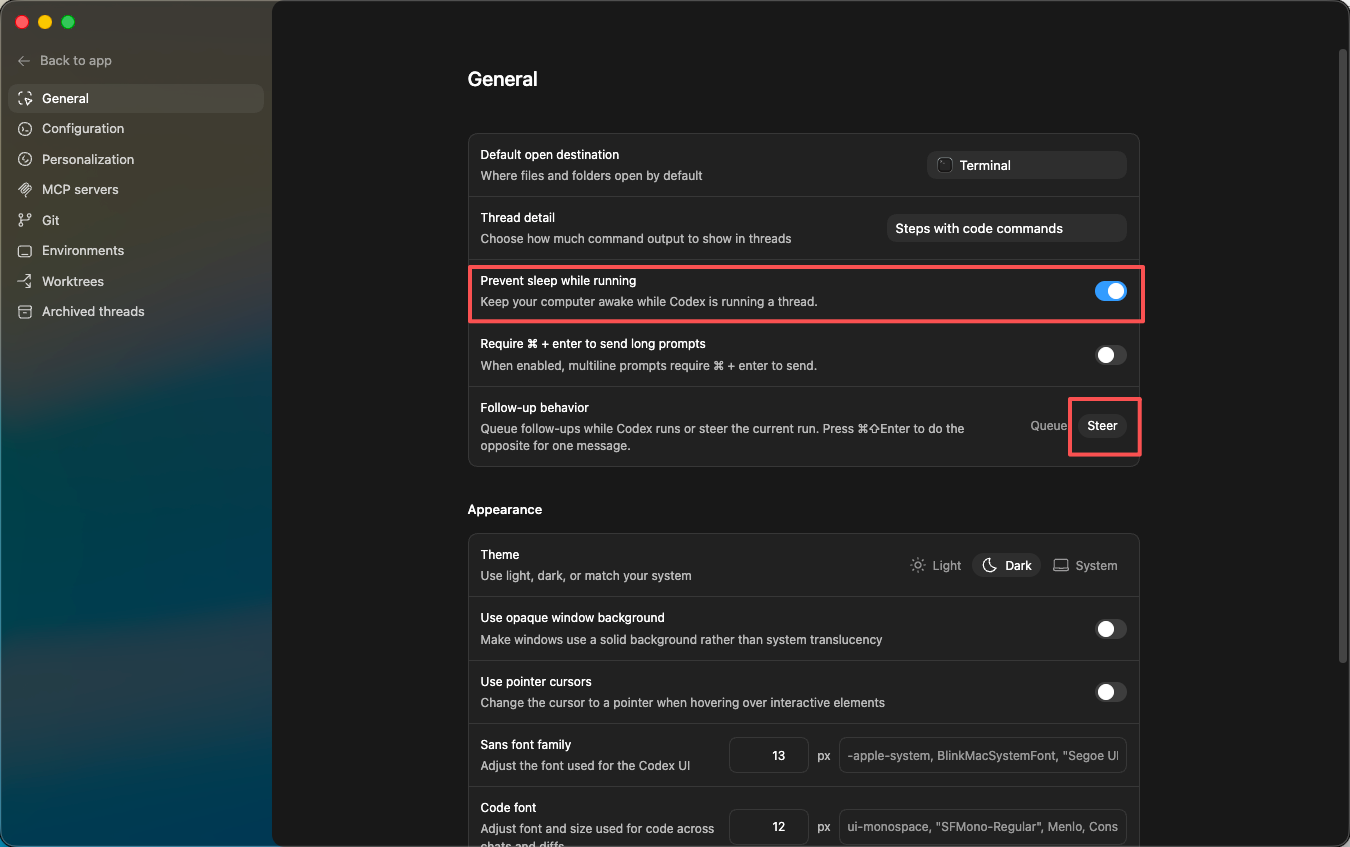The image size is (1350, 847).
Task: Expand the Thread detail dropdown
Action: point(1006,228)
